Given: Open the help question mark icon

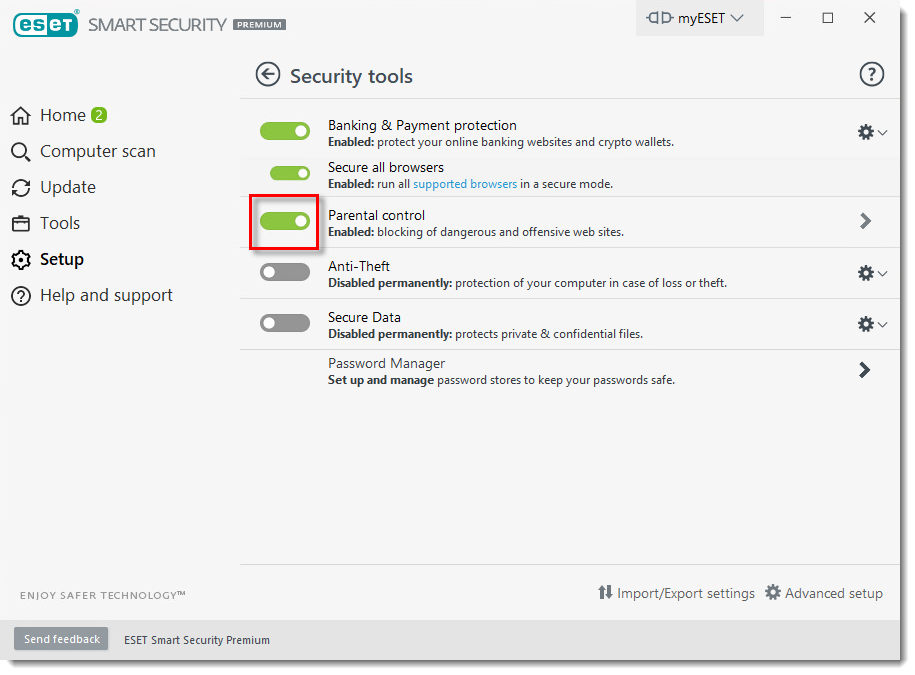Looking at the screenshot, I should [871, 73].
